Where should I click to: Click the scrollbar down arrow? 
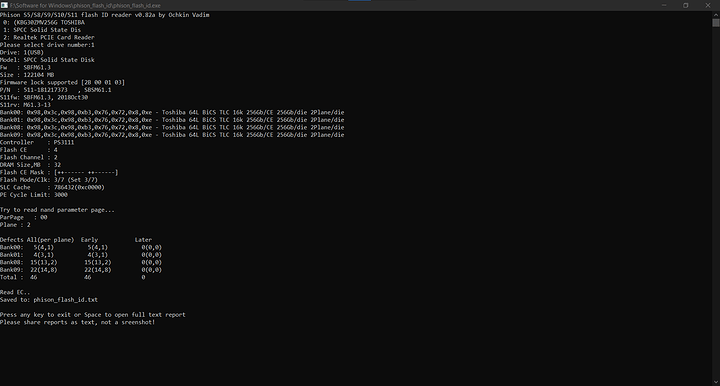(716, 382)
